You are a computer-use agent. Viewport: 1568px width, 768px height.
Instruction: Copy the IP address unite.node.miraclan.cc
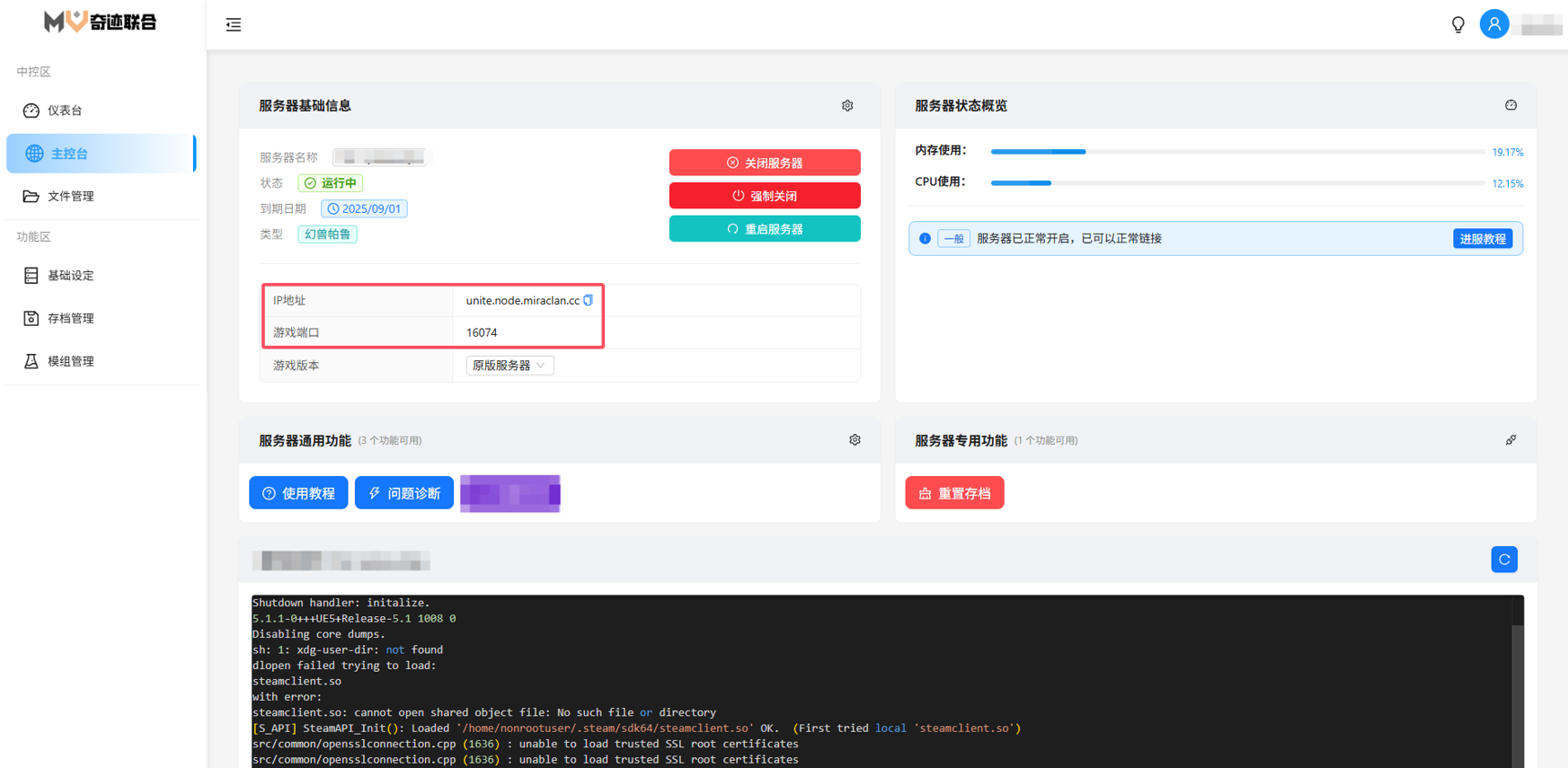(589, 301)
